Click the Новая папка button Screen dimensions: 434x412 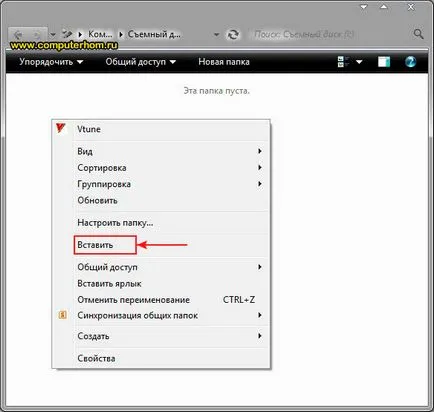pos(224,62)
